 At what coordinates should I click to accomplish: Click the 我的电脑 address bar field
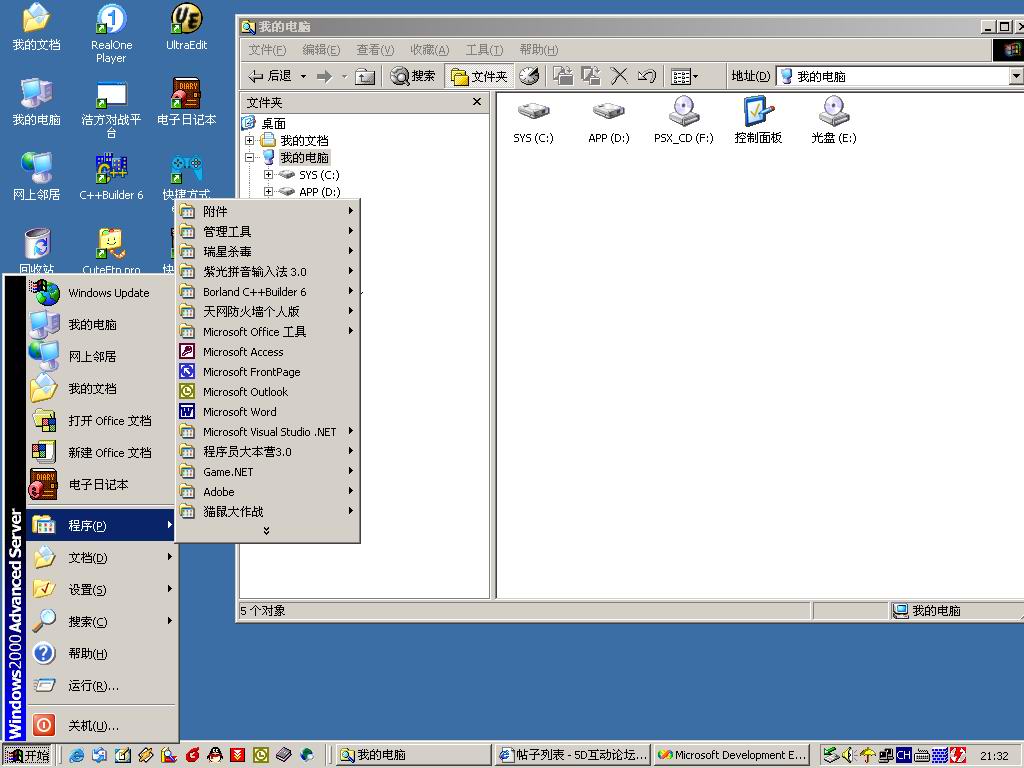[x=893, y=76]
